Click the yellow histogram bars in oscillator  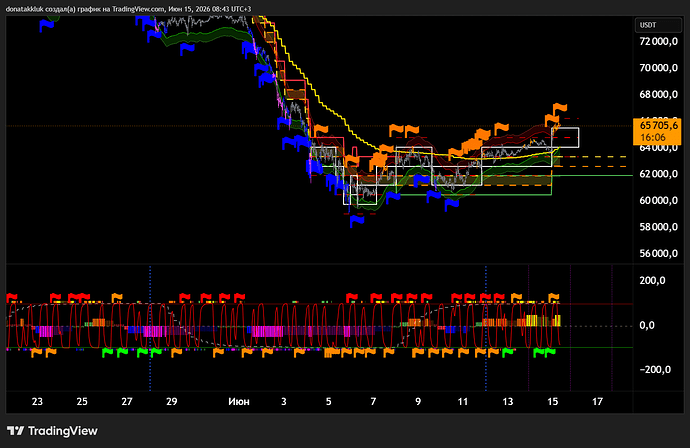[x=532, y=320]
